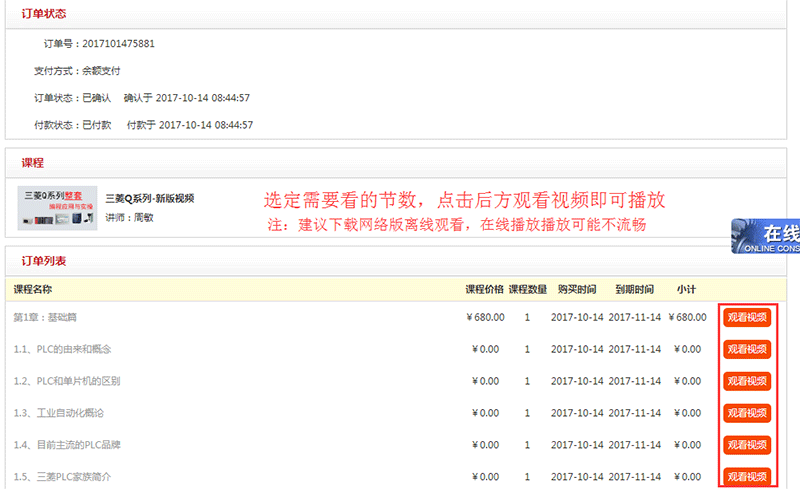This screenshot has height=489, width=800.
Task: Click the 1.5、三菱PLC家族简介 lesson title
Action: (62, 477)
